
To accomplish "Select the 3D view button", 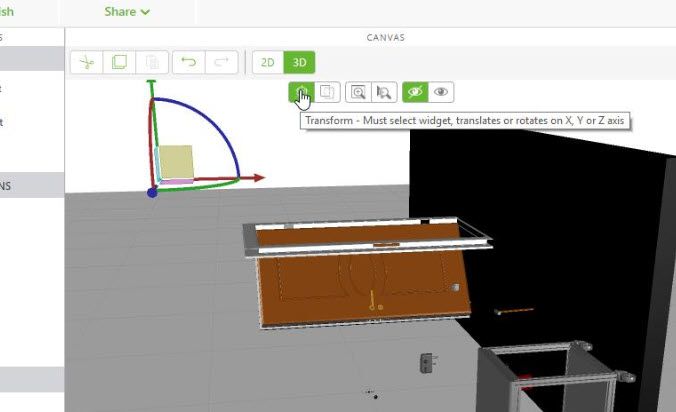I will pyautogui.click(x=299, y=62).
